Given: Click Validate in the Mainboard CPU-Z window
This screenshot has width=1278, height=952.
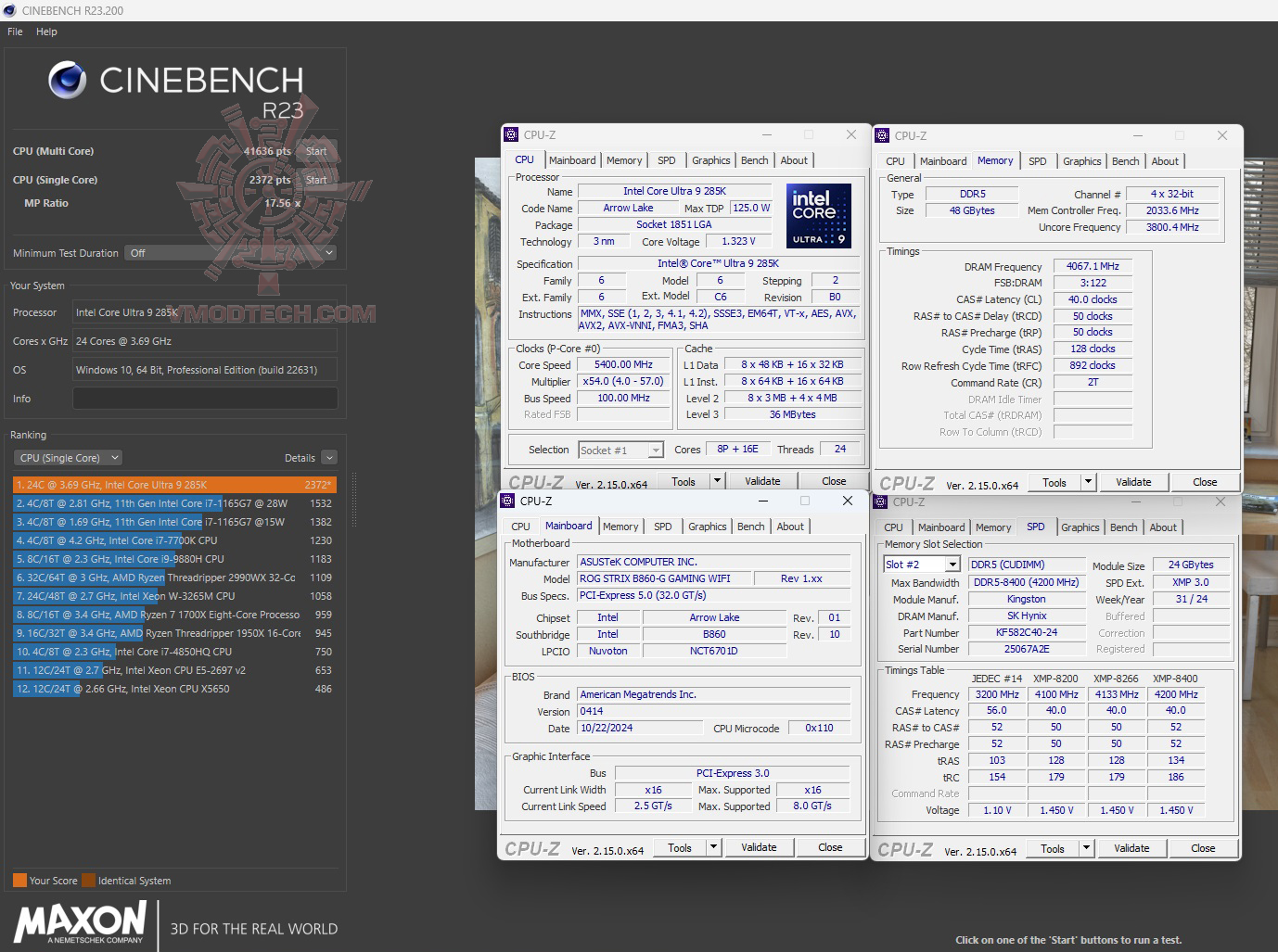Looking at the screenshot, I should point(759,846).
